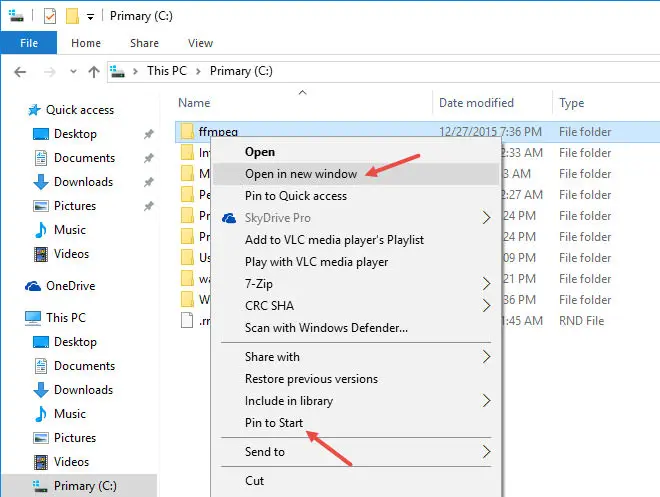
Task: Expand the chevron before This PC breadcrumb
Action: [136, 72]
